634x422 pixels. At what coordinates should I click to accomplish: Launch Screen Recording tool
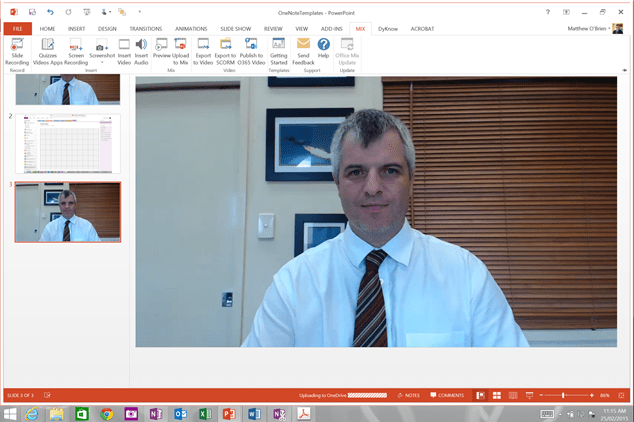pos(75,51)
